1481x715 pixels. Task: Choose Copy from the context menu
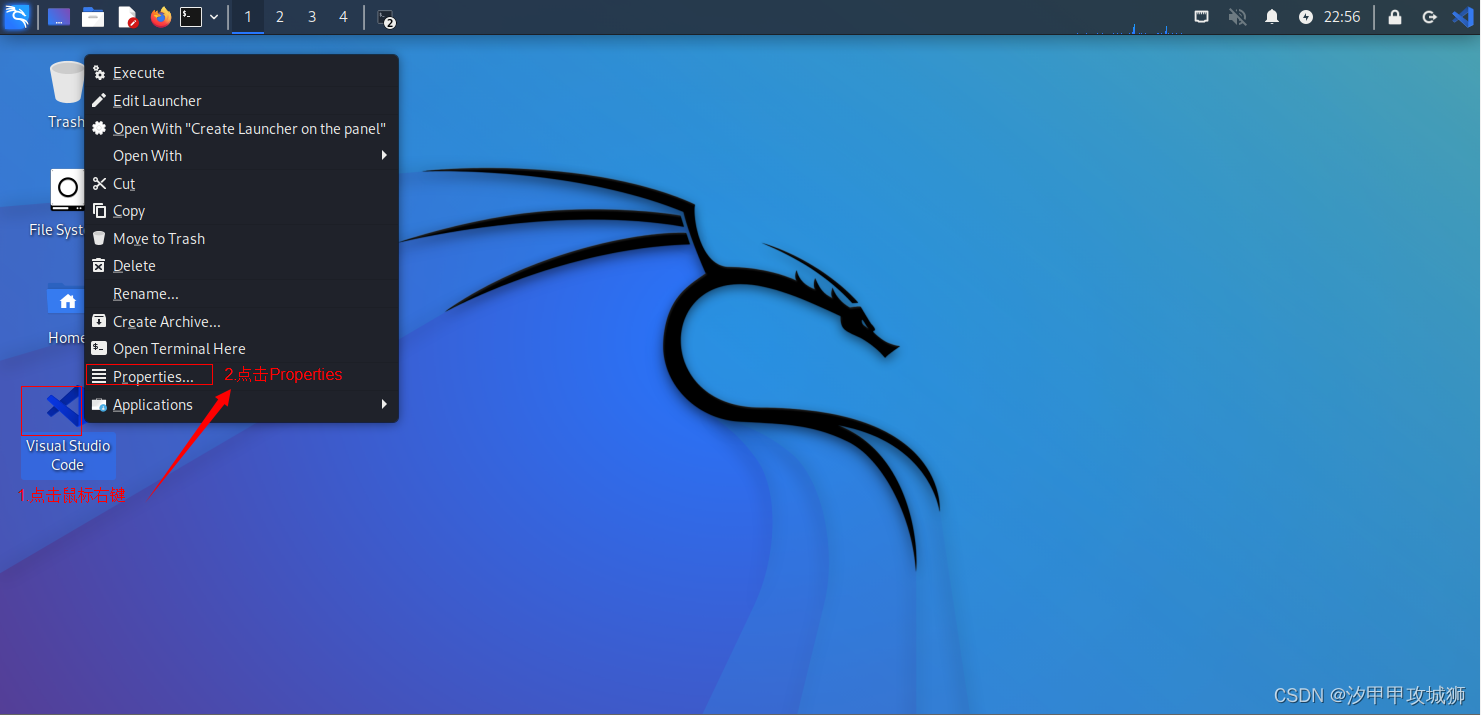point(241,212)
